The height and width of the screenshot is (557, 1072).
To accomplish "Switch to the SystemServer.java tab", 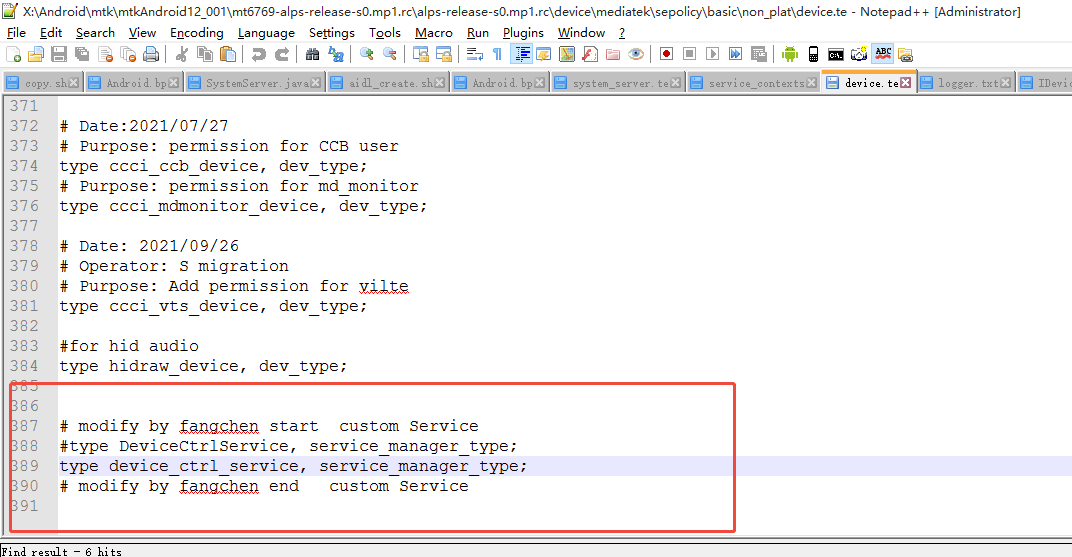I will coord(254,83).
